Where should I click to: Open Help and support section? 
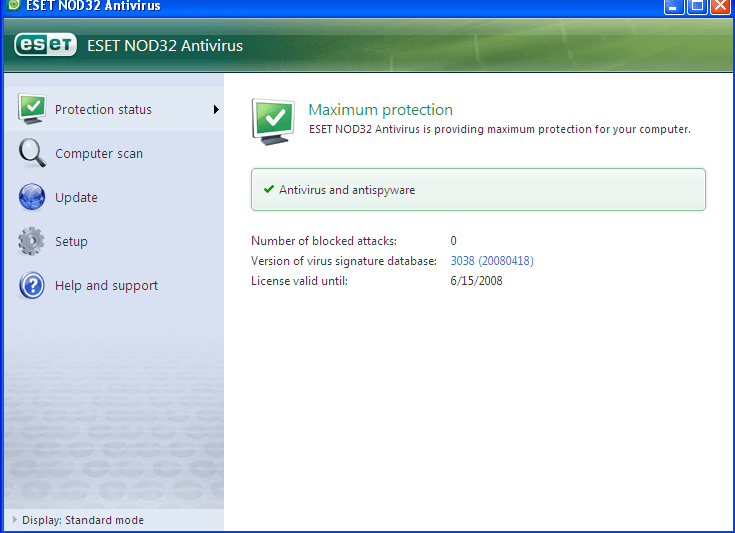(x=114, y=285)
